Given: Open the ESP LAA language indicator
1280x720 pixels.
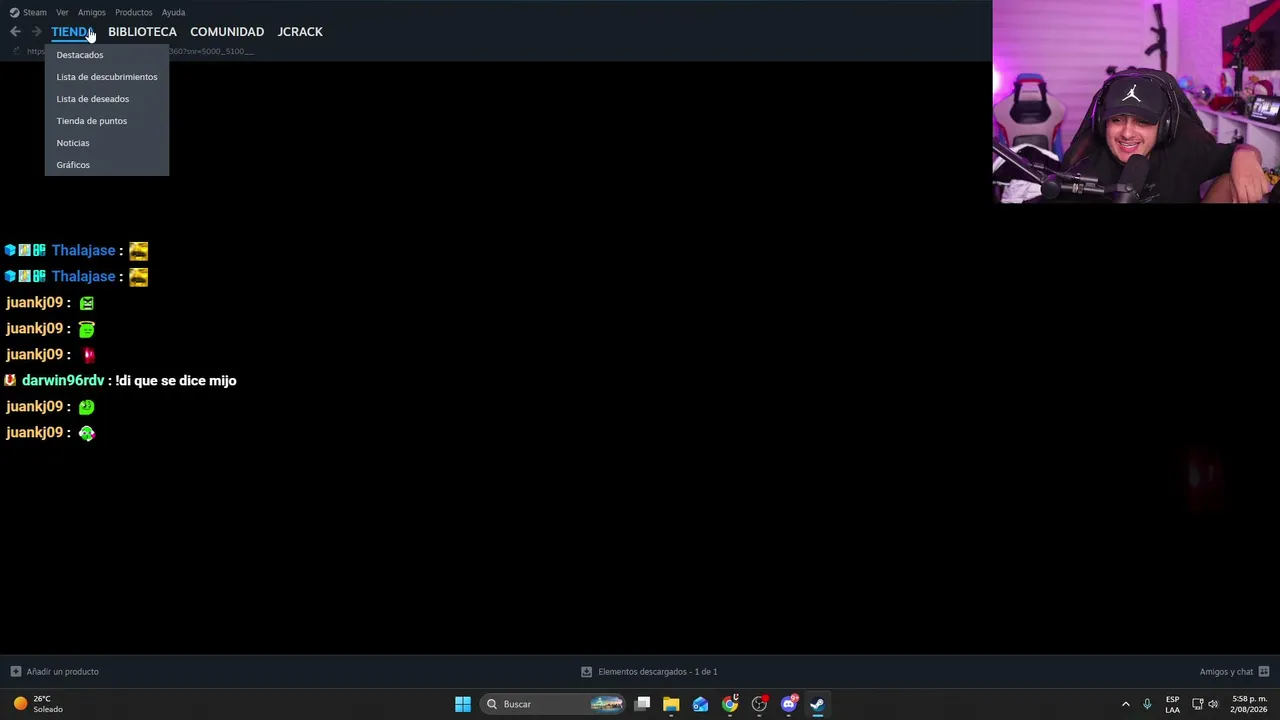Looking at the screenshot, I should (1172, 704).
